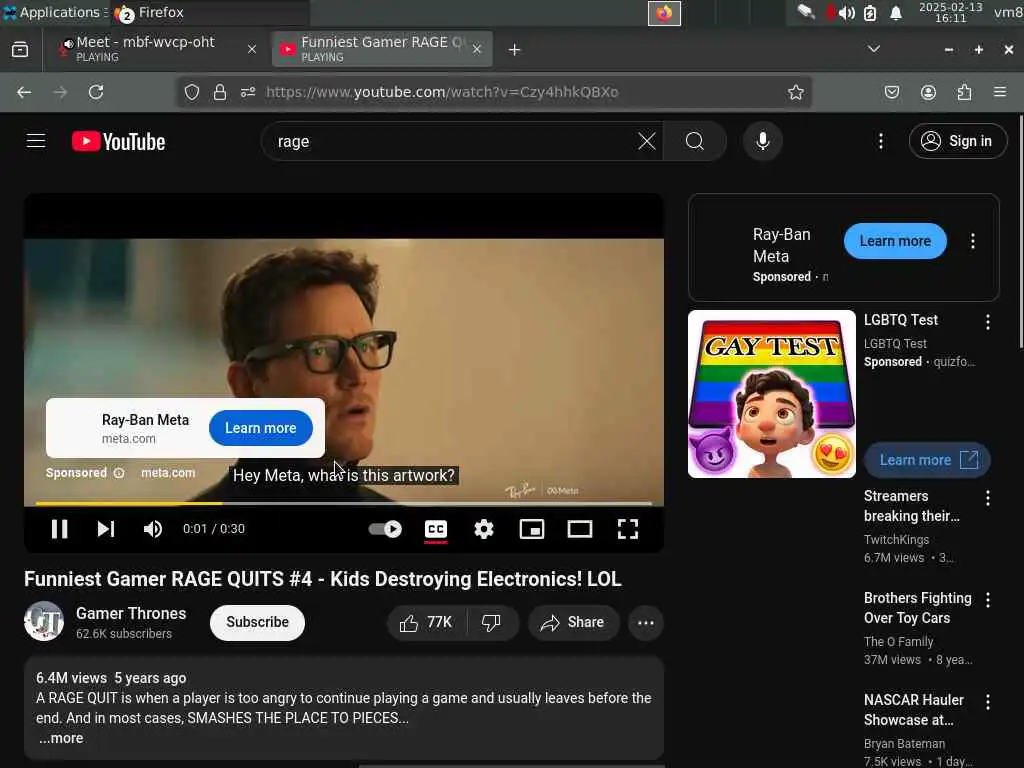This screenshot has width=1024, height=768.
Task: Open system volume icon in tray
Action: pos(846,13)
